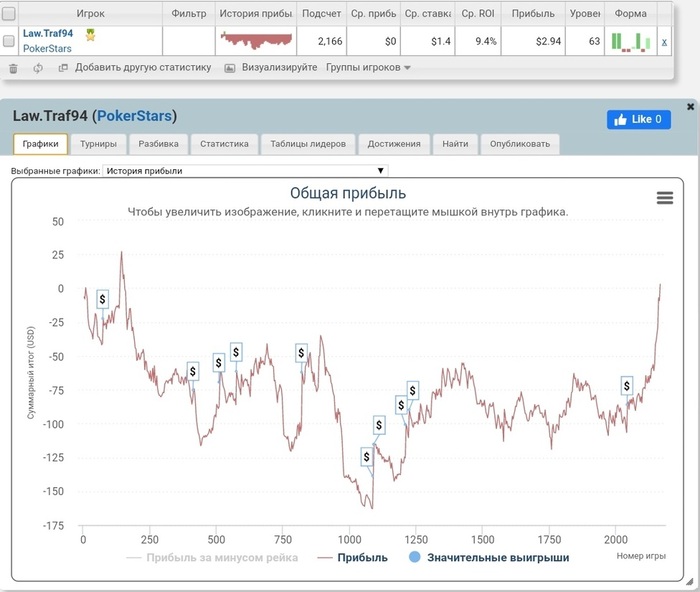
Task: Click the gold medal badge beside Law.Traf94
Action: click(91, 35)
